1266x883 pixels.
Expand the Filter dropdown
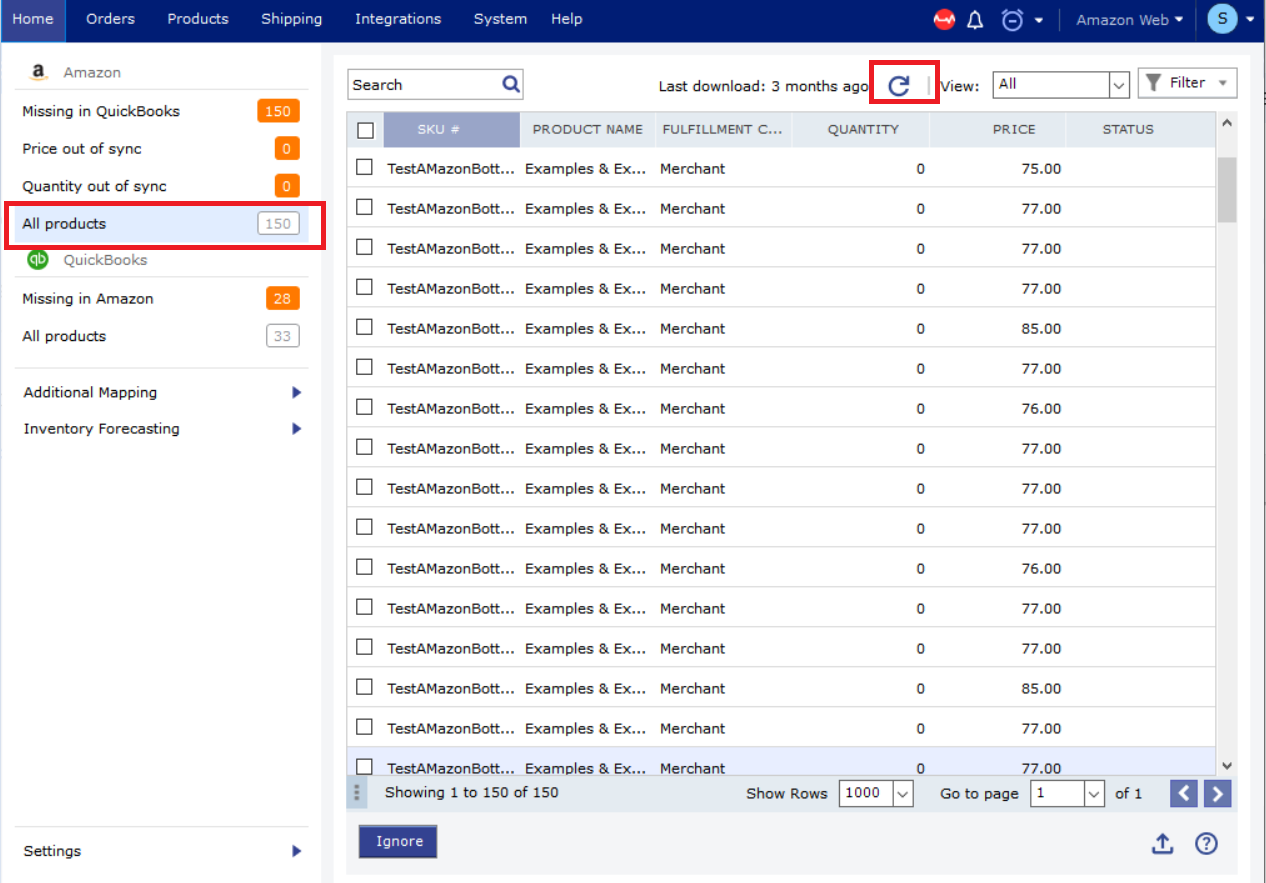(x=1187, y=83)
